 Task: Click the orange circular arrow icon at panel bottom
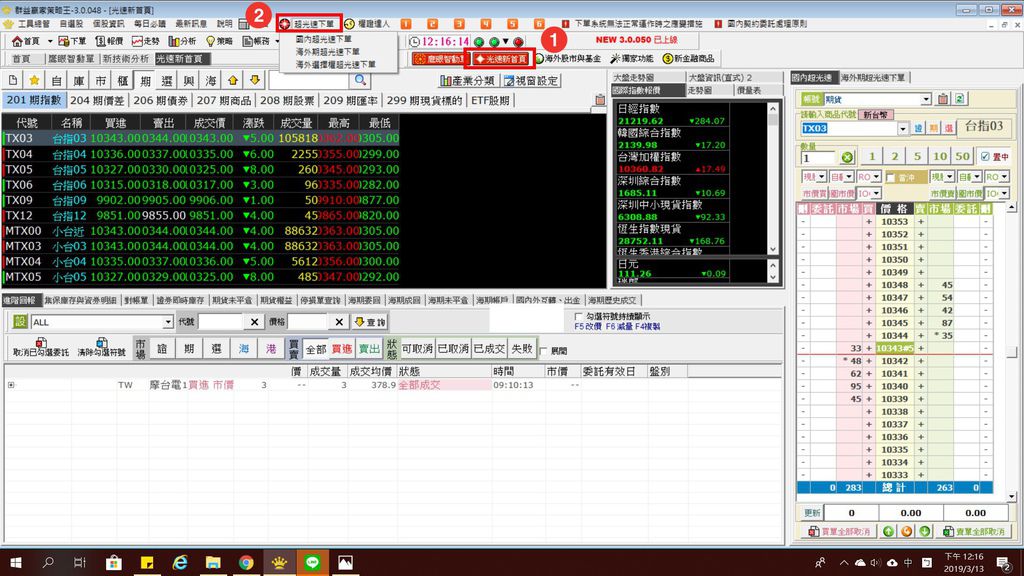tap(906, 532)
